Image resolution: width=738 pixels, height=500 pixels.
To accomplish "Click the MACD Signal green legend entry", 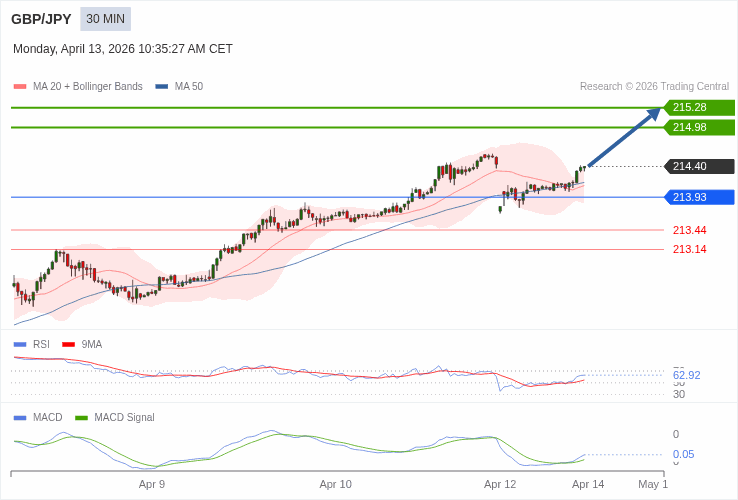I will coord(124,417).
